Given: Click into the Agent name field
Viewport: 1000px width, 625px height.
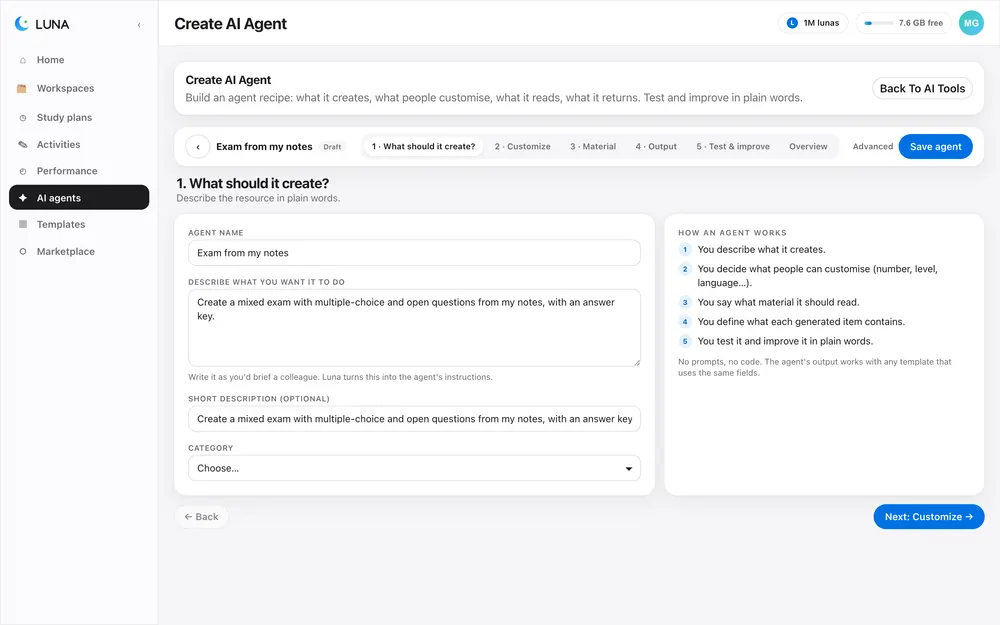Looking at the screenshot, I should 414,253.
